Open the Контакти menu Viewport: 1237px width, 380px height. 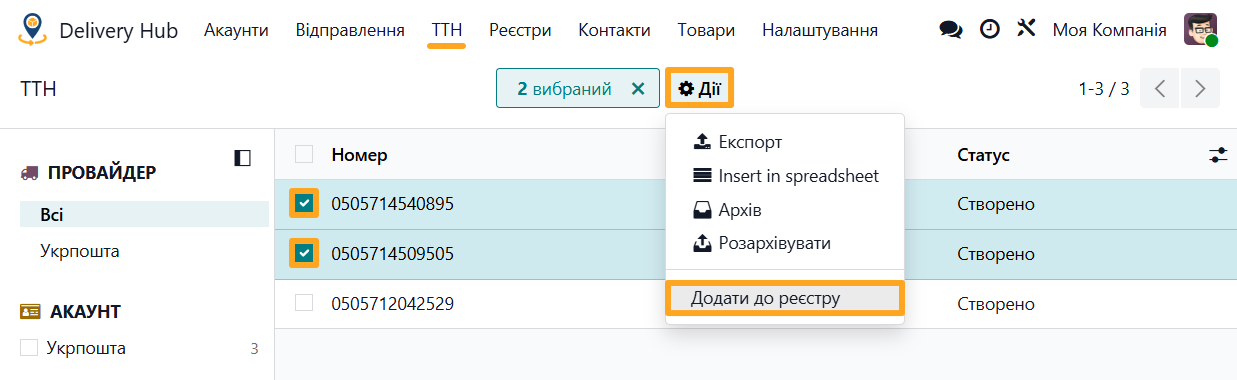tap(614, 30)
